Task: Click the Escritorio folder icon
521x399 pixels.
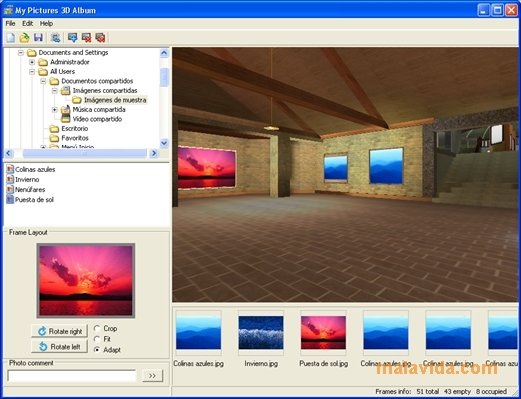Action: 54,129
